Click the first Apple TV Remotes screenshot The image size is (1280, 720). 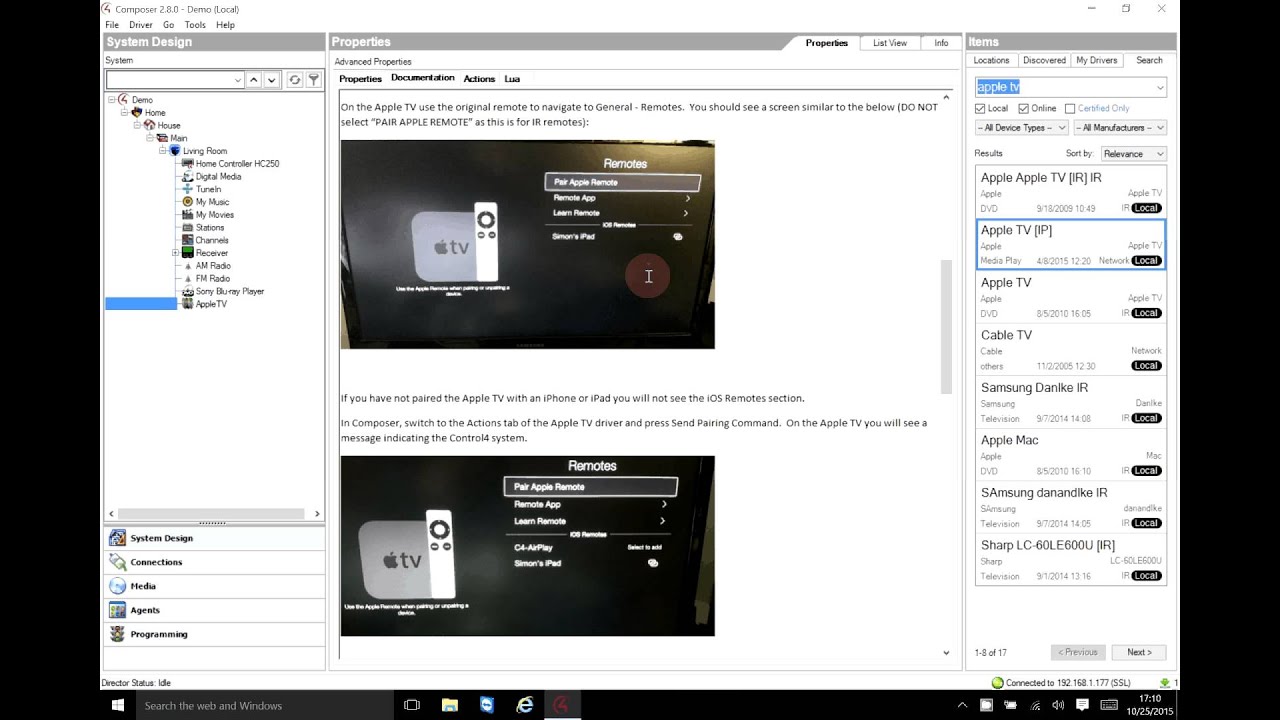527,244
